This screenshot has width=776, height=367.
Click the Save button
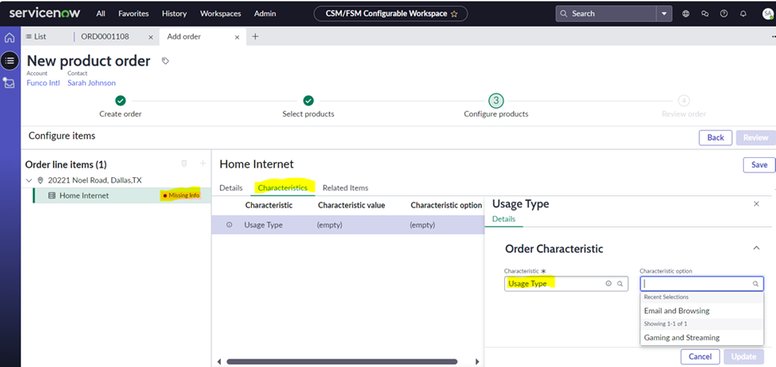[x=759, y=165]
